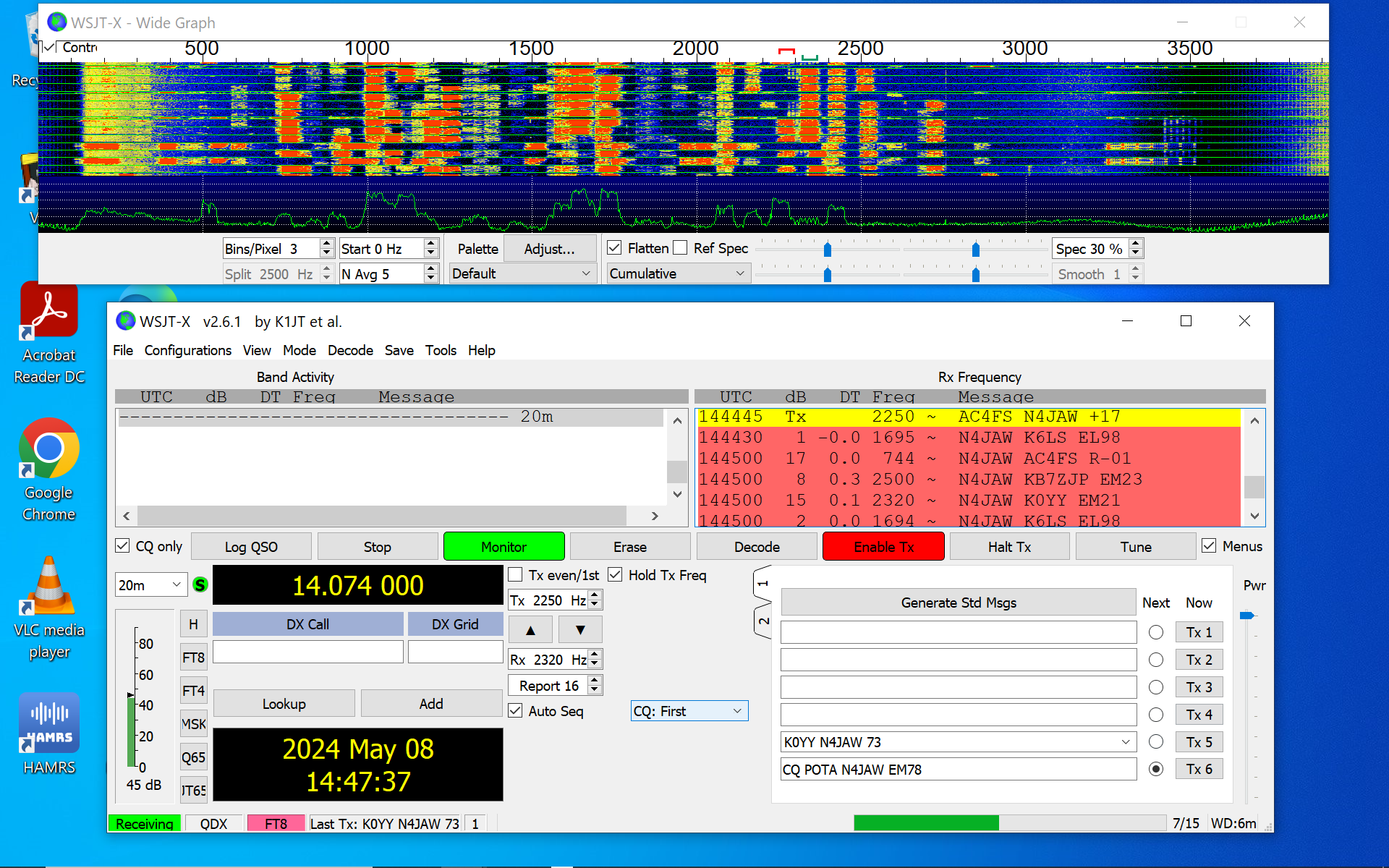Open the CQ: First dropdown

[689, 711]
